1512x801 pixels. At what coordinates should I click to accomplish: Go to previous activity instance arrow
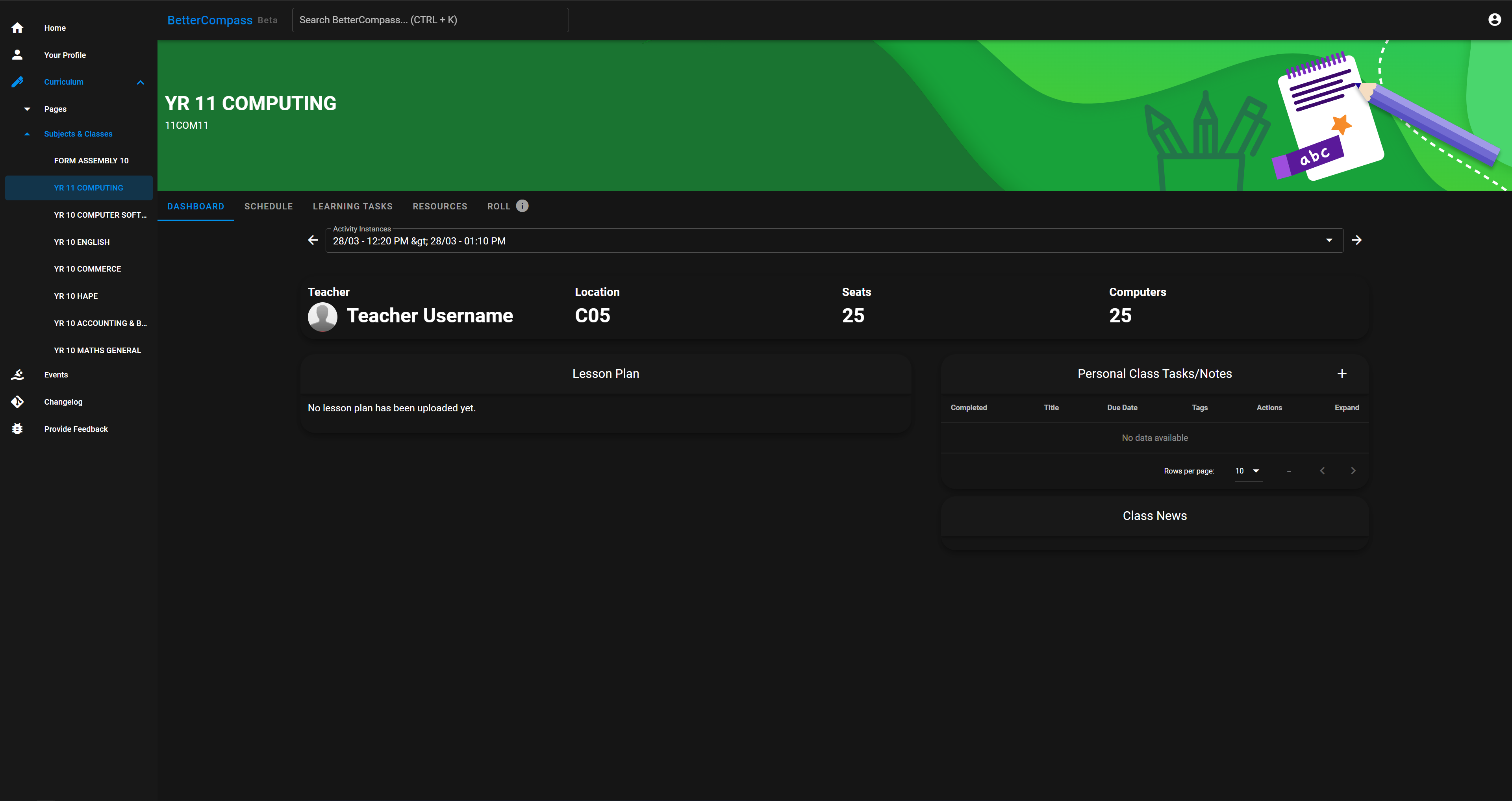(x=313, y=240)
